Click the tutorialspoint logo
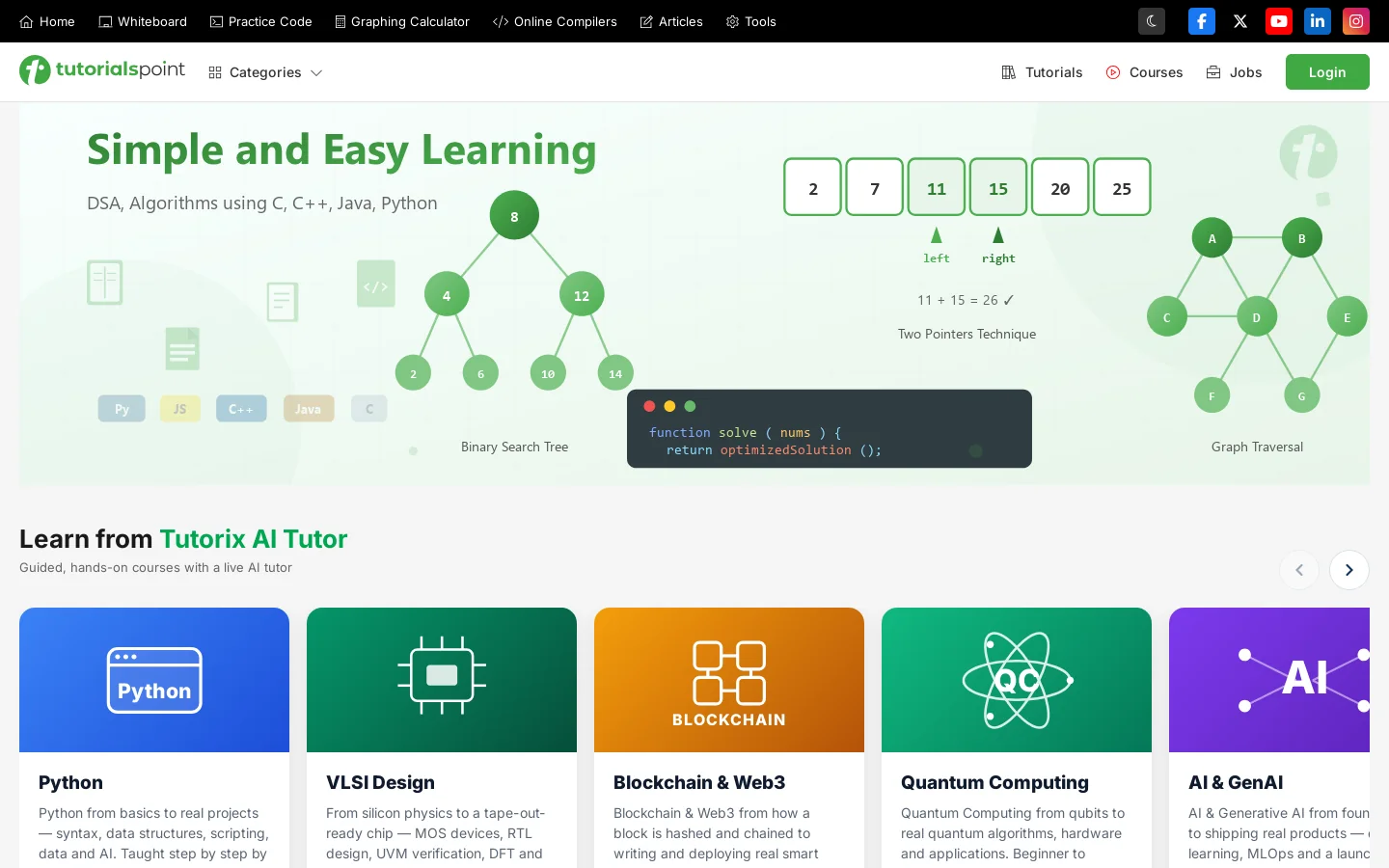1389x868 pixels. click(x=102, y=70)
